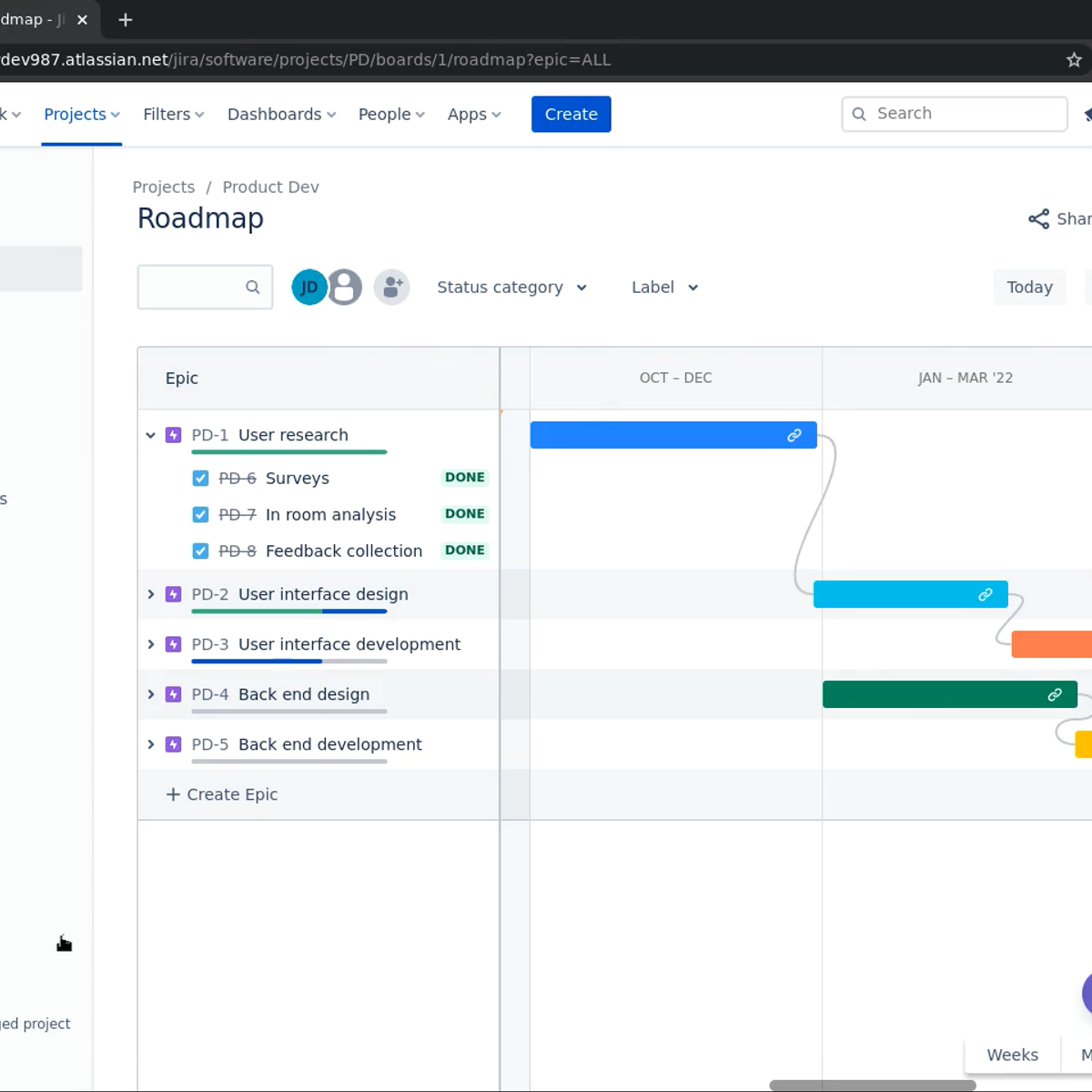Click the PD-7 In room analysis checkbox icon
1092x1092 pixels.
tap(200, 515)
